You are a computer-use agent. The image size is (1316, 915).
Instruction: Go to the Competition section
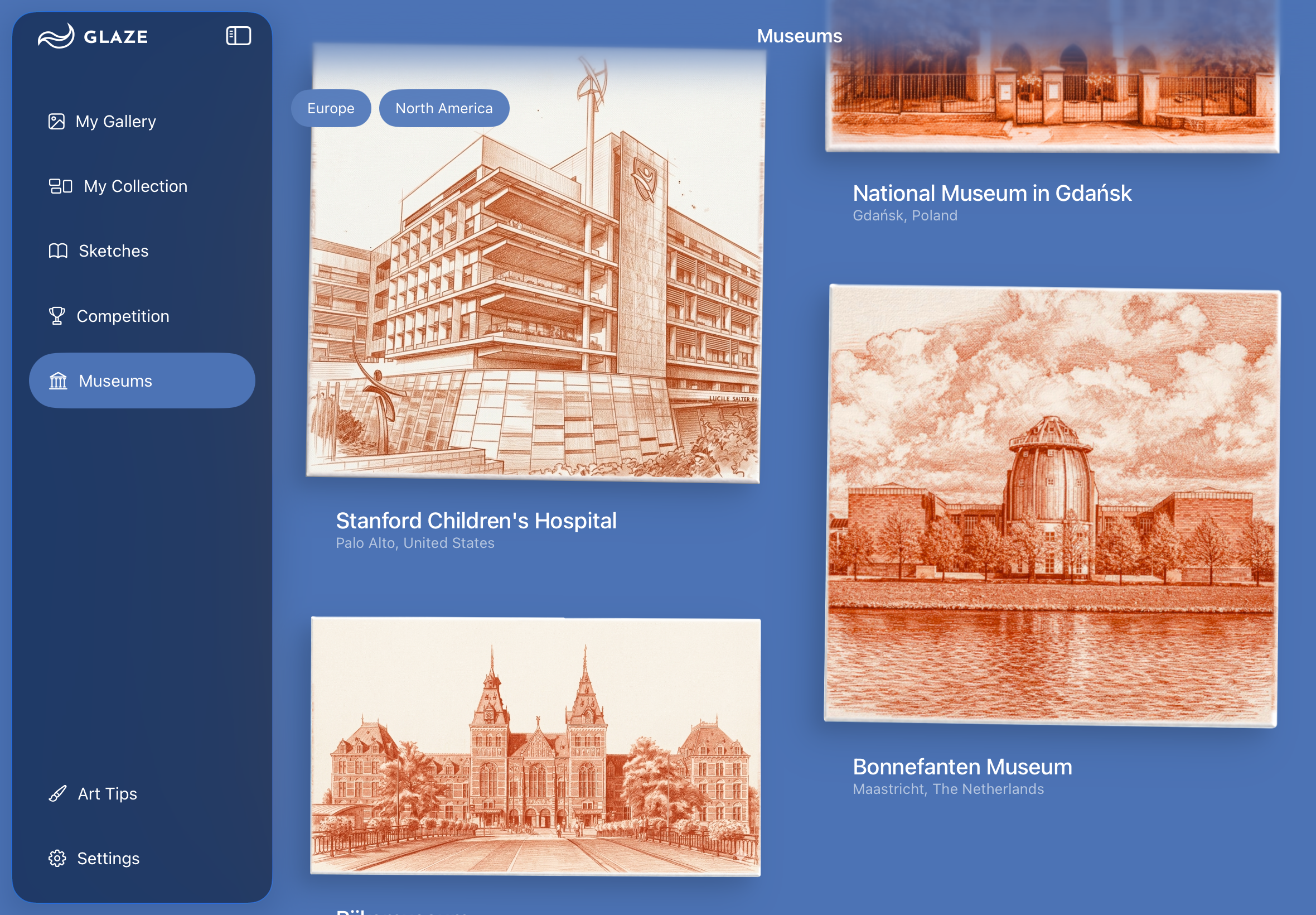coord(123,316)
